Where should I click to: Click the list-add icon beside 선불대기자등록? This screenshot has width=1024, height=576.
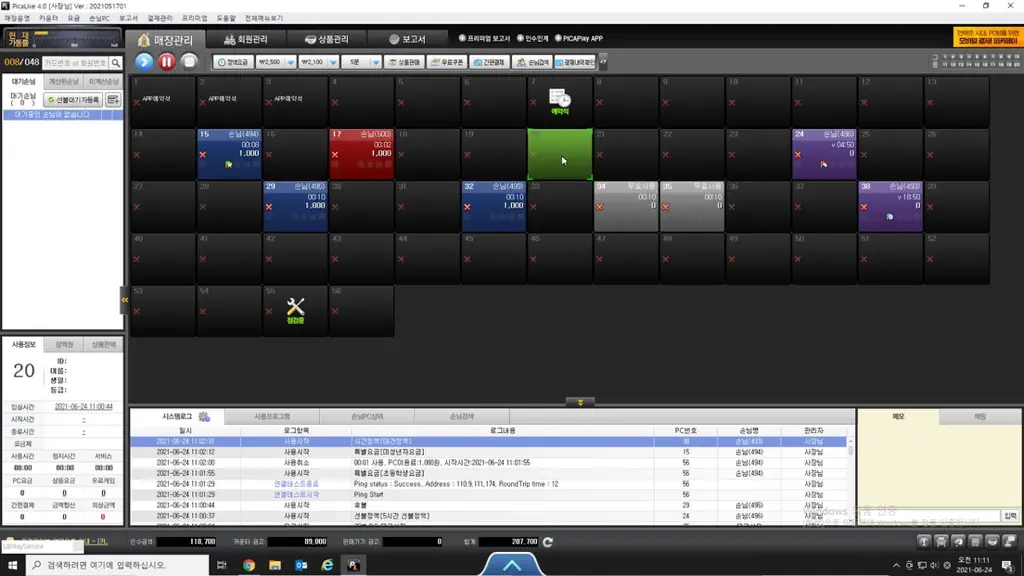pos(113,99)
